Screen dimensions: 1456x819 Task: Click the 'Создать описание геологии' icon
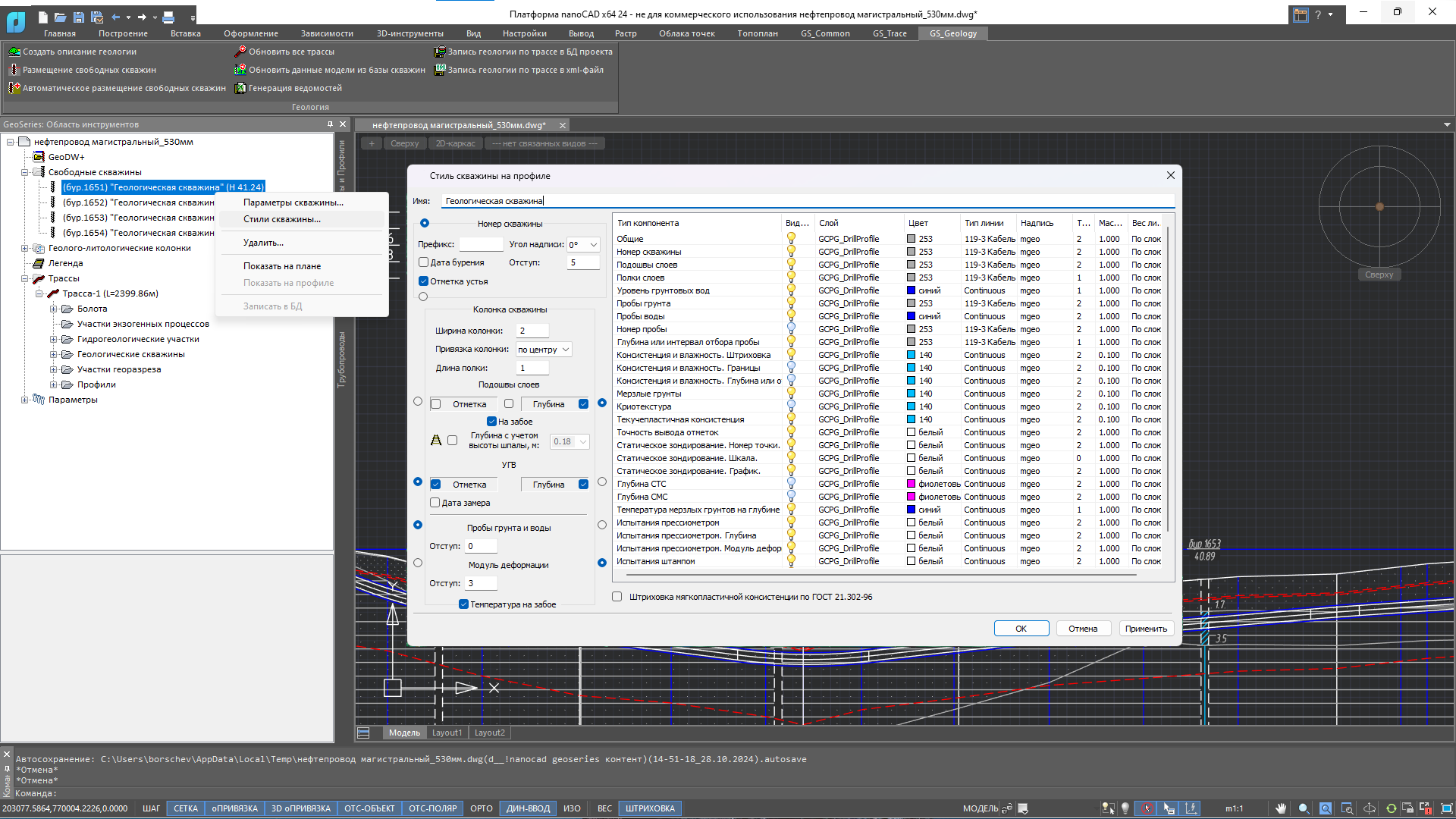click(x=14, y=52)
